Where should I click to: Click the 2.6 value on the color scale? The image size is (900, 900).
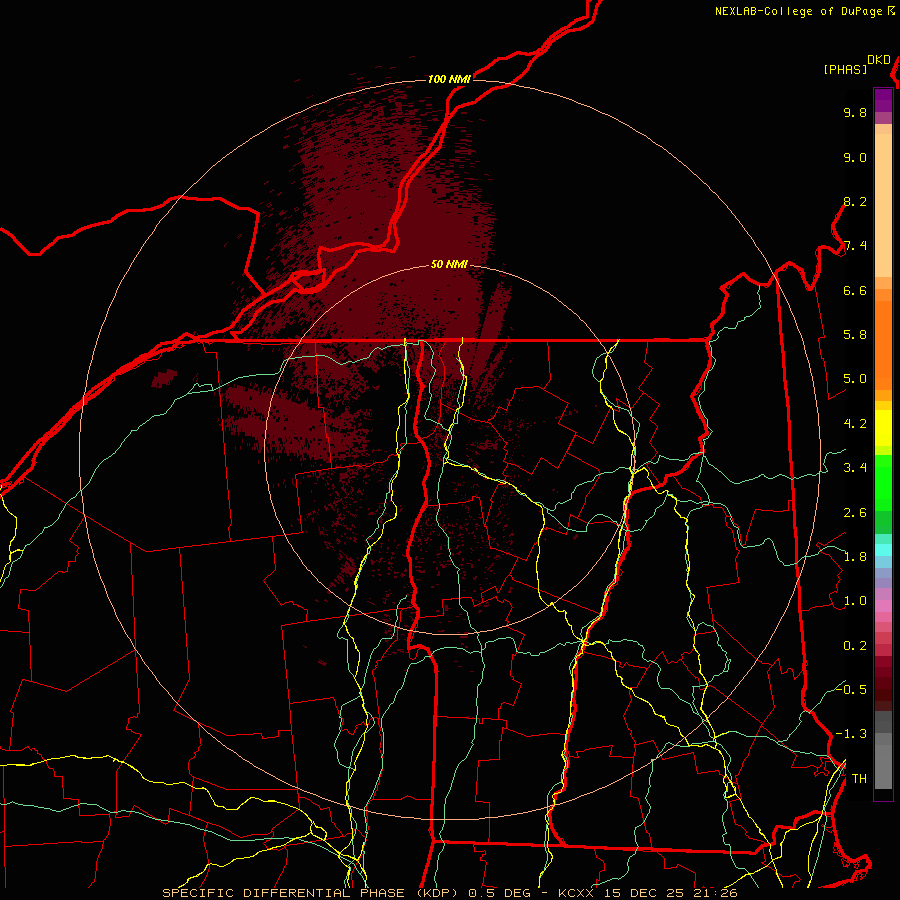click(855, 513)
